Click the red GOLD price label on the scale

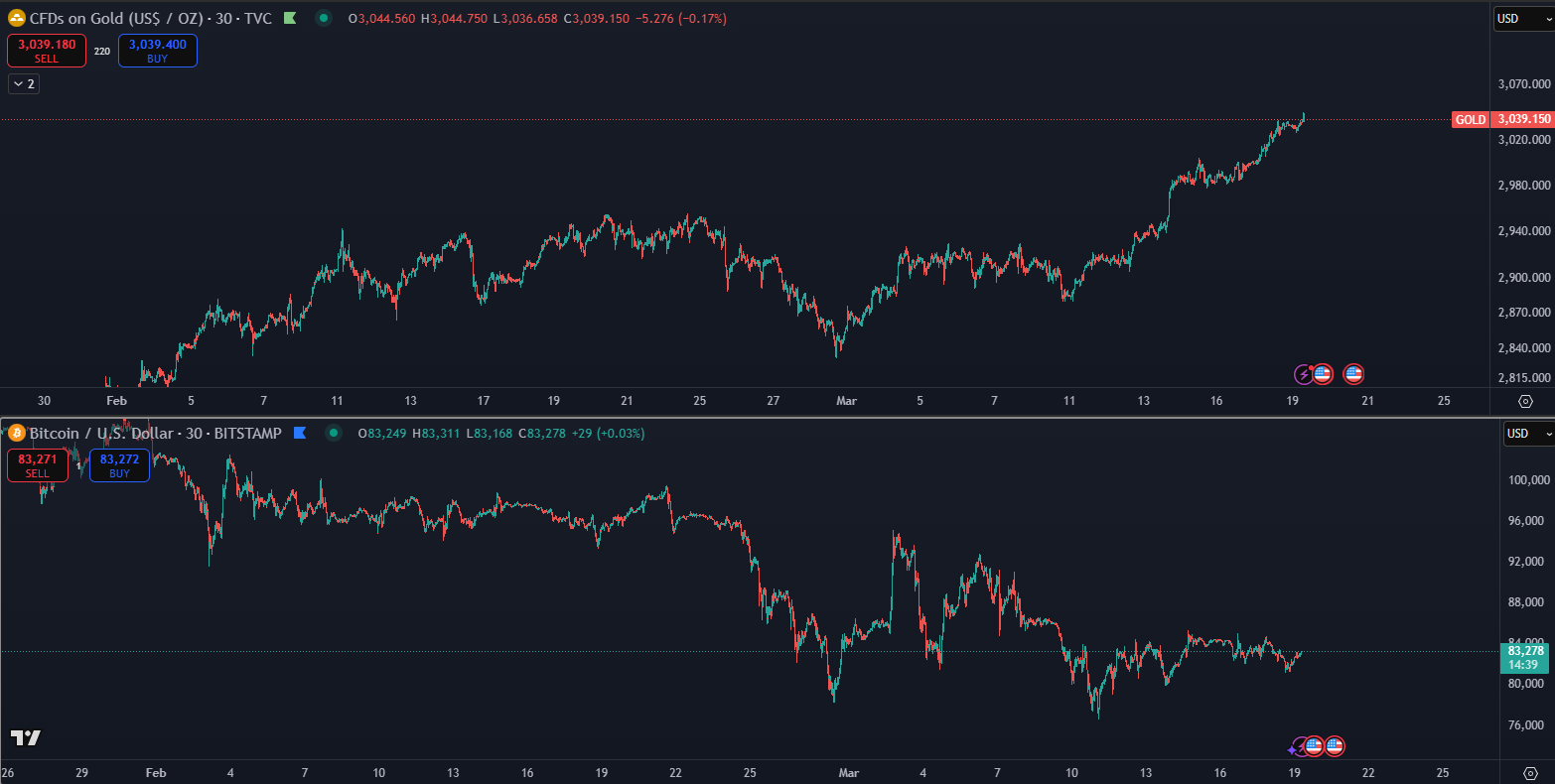coord(1470,119)
